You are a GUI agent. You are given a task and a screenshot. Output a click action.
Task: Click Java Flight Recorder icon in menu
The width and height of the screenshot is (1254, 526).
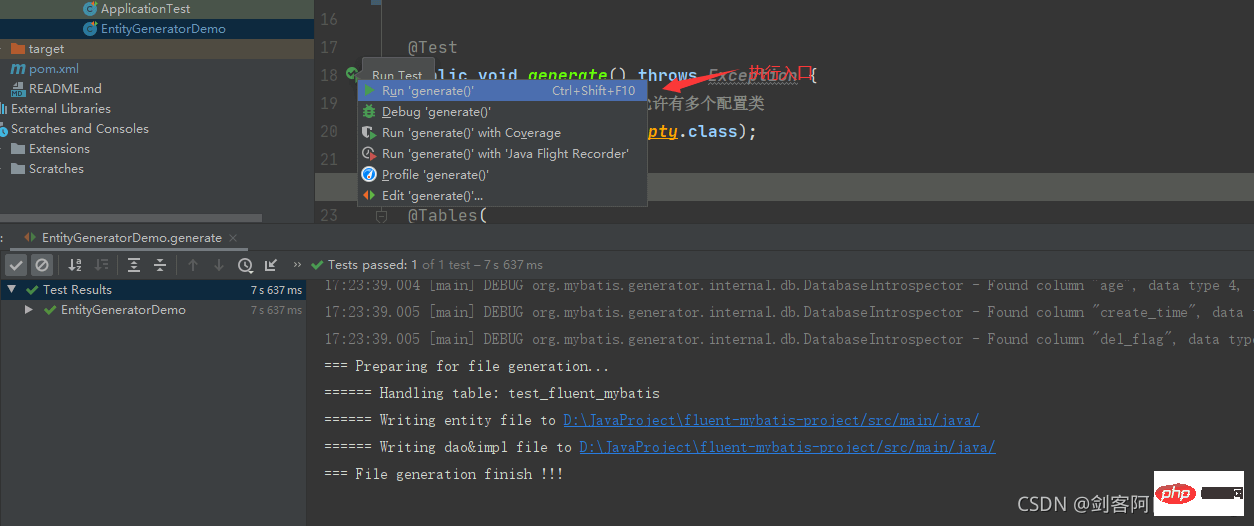[x=369, y=154]
